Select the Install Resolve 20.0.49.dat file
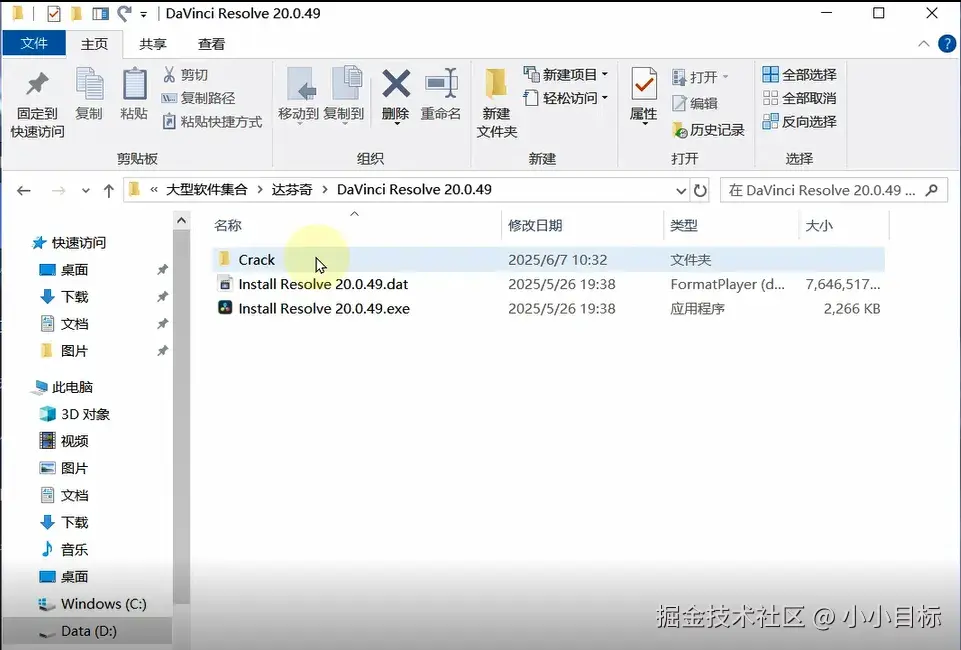Viewport: 961px width, 650px height. pos(548,284)
